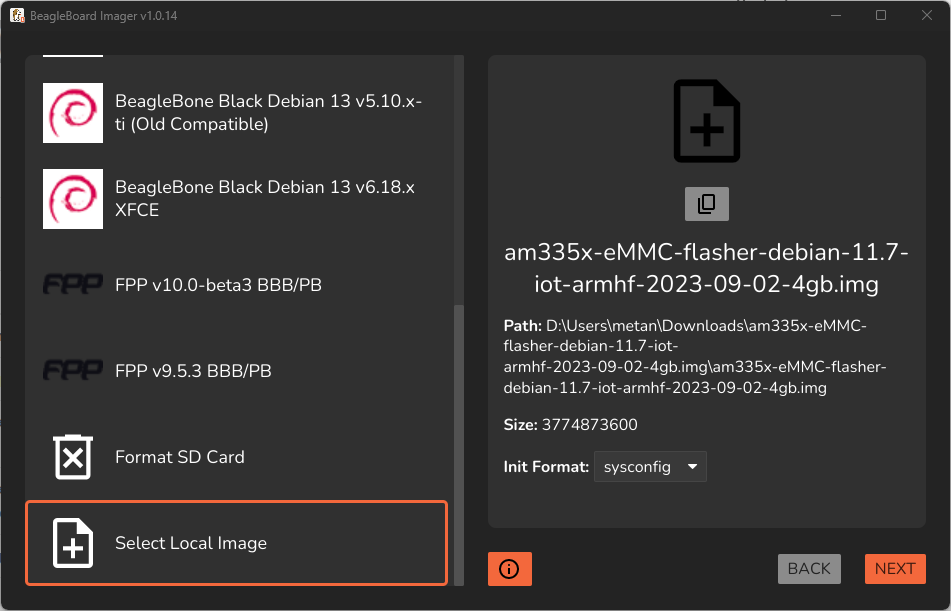This screenshot has height=611, width=951.
Task: Click the image list vertical scrollbar
Action: pos(459,445)
